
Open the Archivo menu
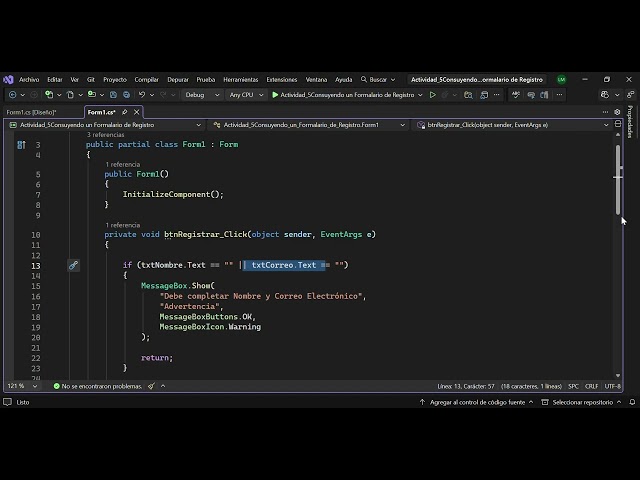(x=29, y=80)
